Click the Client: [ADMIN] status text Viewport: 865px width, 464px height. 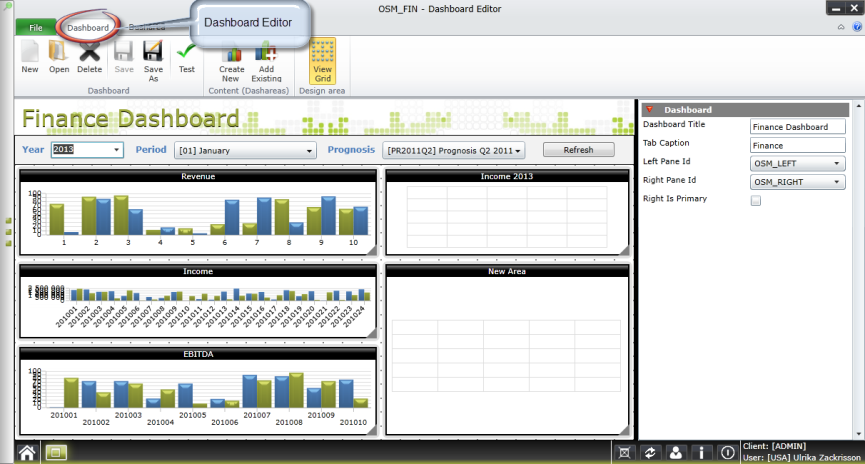(x=774, y=446)
